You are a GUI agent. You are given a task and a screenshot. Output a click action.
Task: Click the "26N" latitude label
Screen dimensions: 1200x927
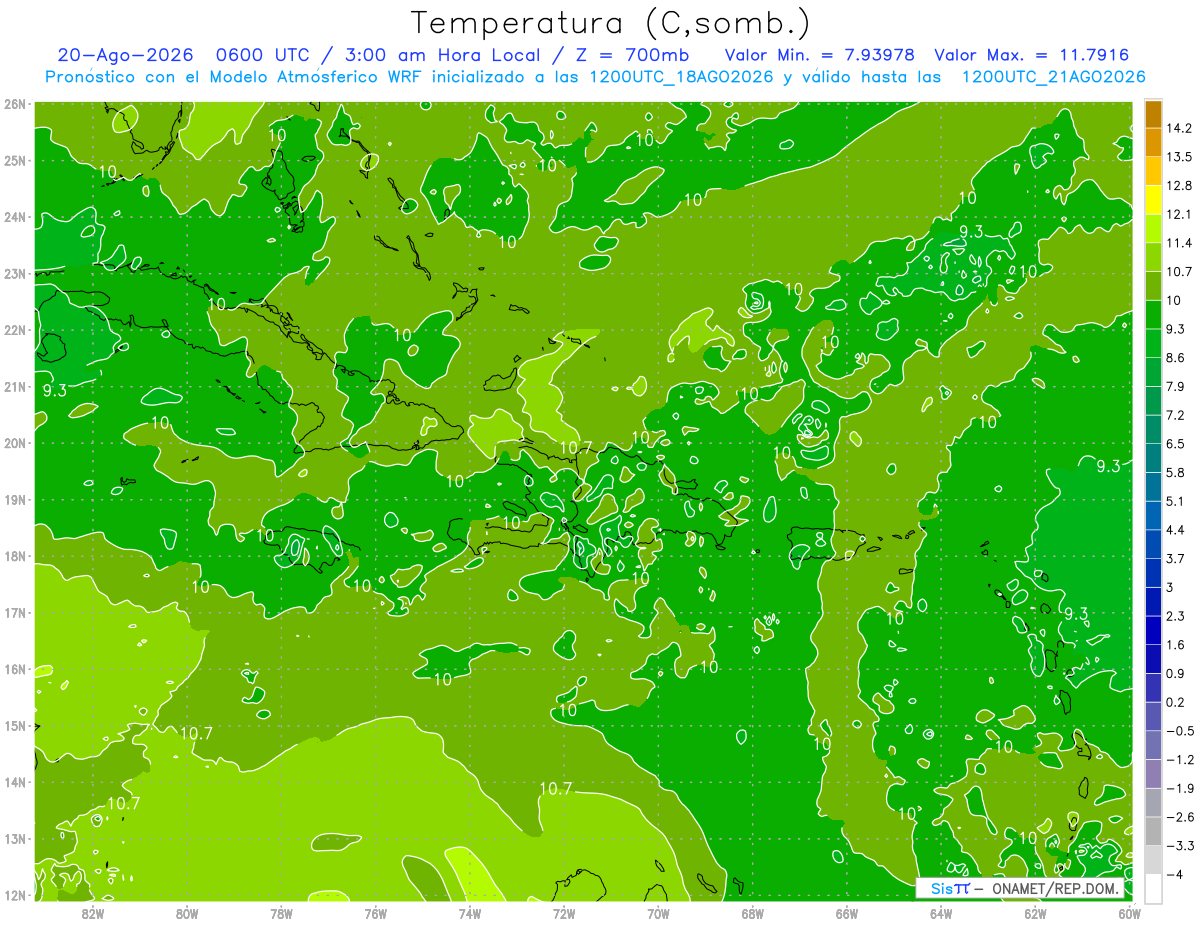tap(15, 104)
